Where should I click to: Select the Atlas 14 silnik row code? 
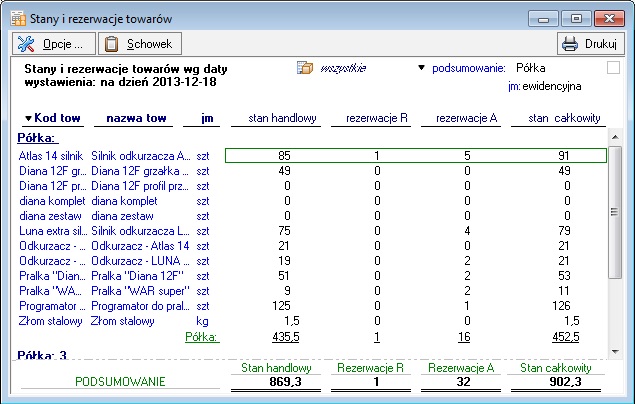pyautogui.click(x=51, y=156)
